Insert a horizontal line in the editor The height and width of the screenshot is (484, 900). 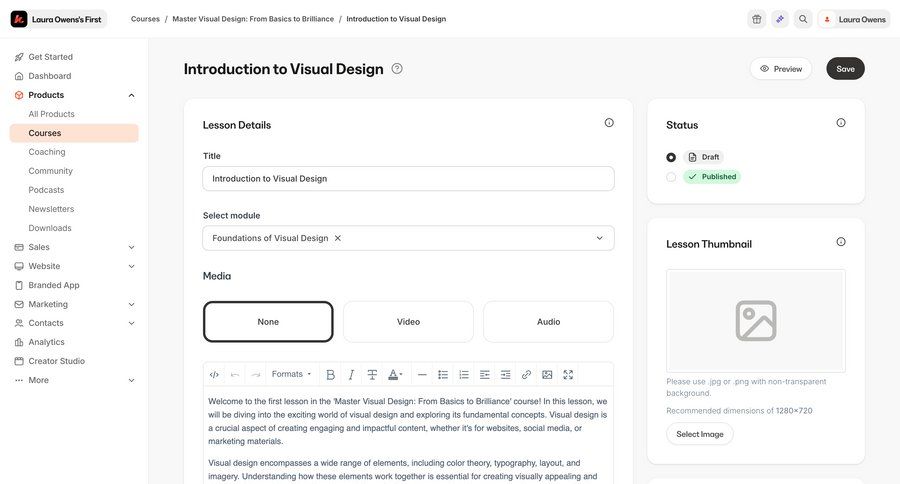pyautogui.click(x=422, y=375)
